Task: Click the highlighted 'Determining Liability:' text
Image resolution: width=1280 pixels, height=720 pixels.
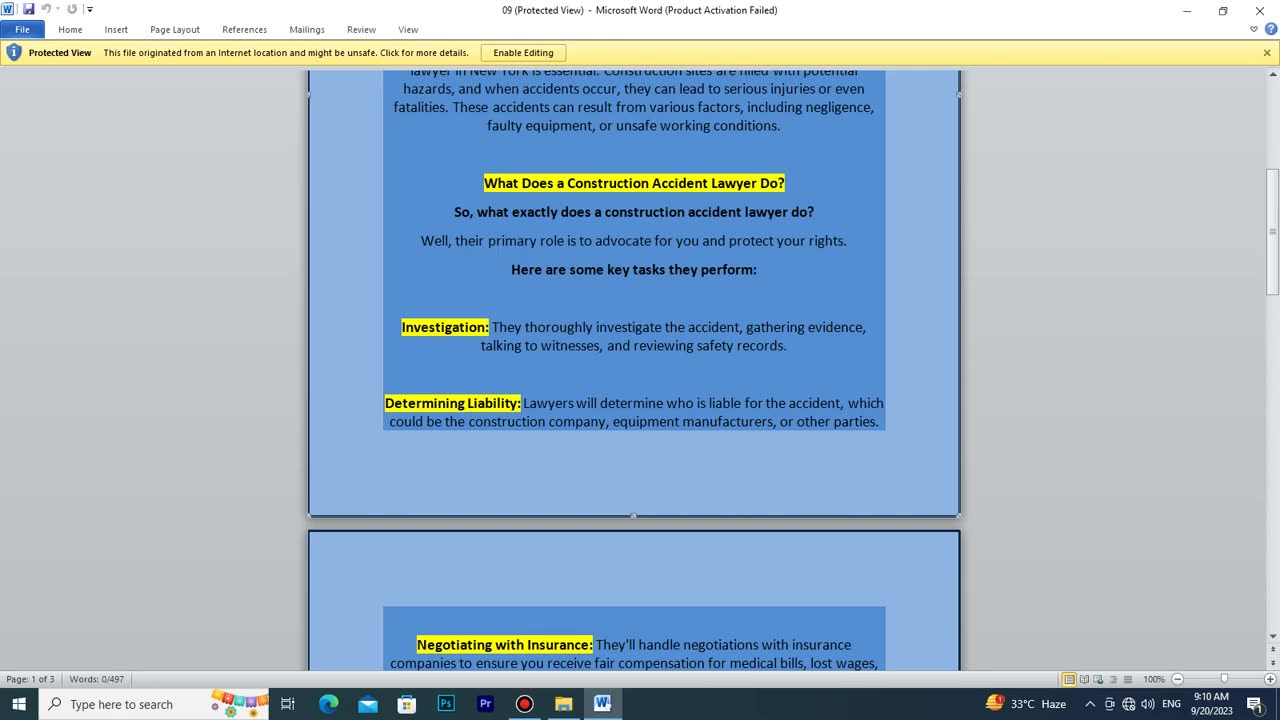Action: [x=453, y=403]
